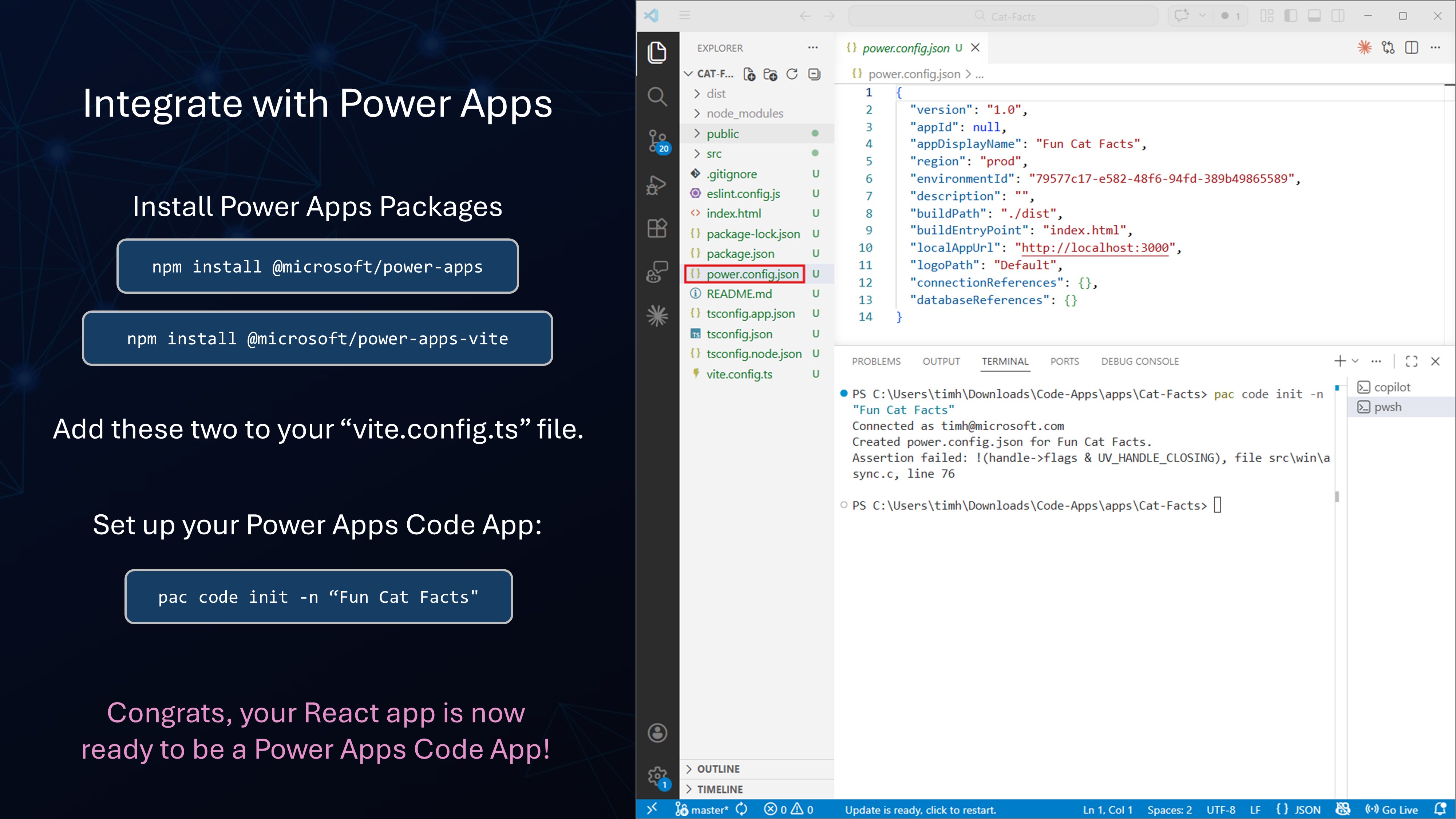
Task: Switch to the DEBUG CONSOLE tab
Action: click(1139, 361)
